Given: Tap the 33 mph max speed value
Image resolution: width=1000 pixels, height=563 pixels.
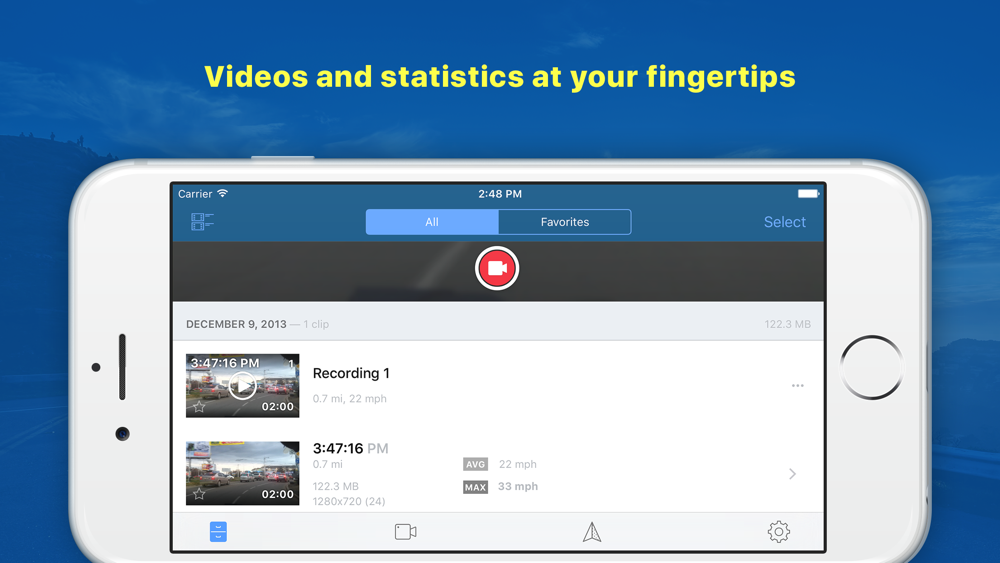Looking at the screenshot, I should 518,486.
